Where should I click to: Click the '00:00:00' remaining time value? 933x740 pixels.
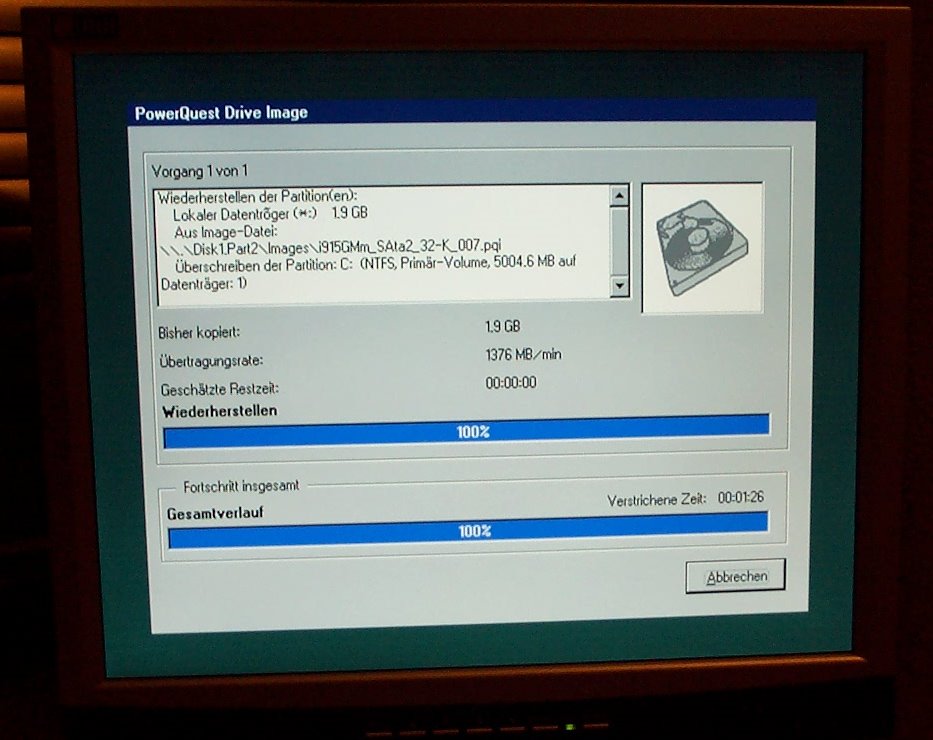pyautogui.click(x=511, y=382)
